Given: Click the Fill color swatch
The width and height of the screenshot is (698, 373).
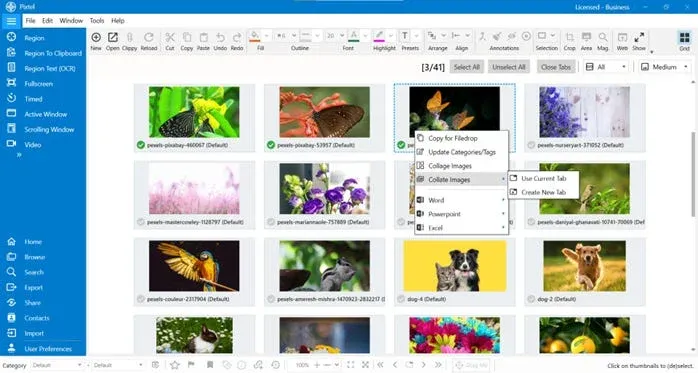Looking at the screenshot, I should click(255, 36).
